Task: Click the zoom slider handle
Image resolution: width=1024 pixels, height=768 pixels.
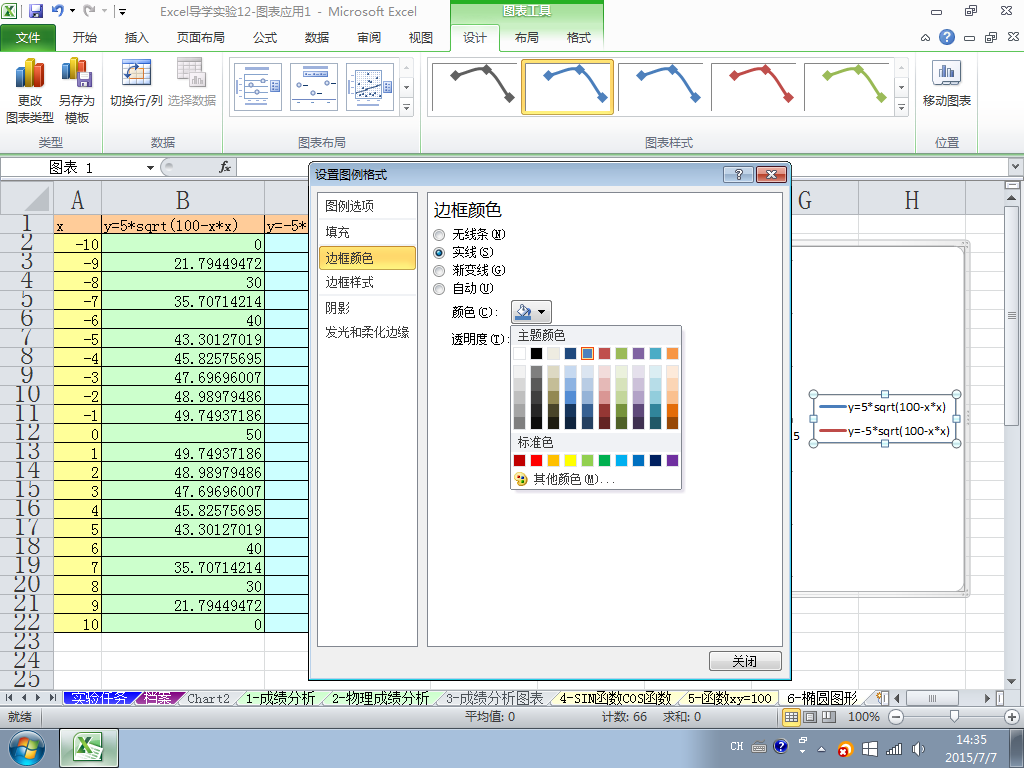Action: tap(954, 717)
